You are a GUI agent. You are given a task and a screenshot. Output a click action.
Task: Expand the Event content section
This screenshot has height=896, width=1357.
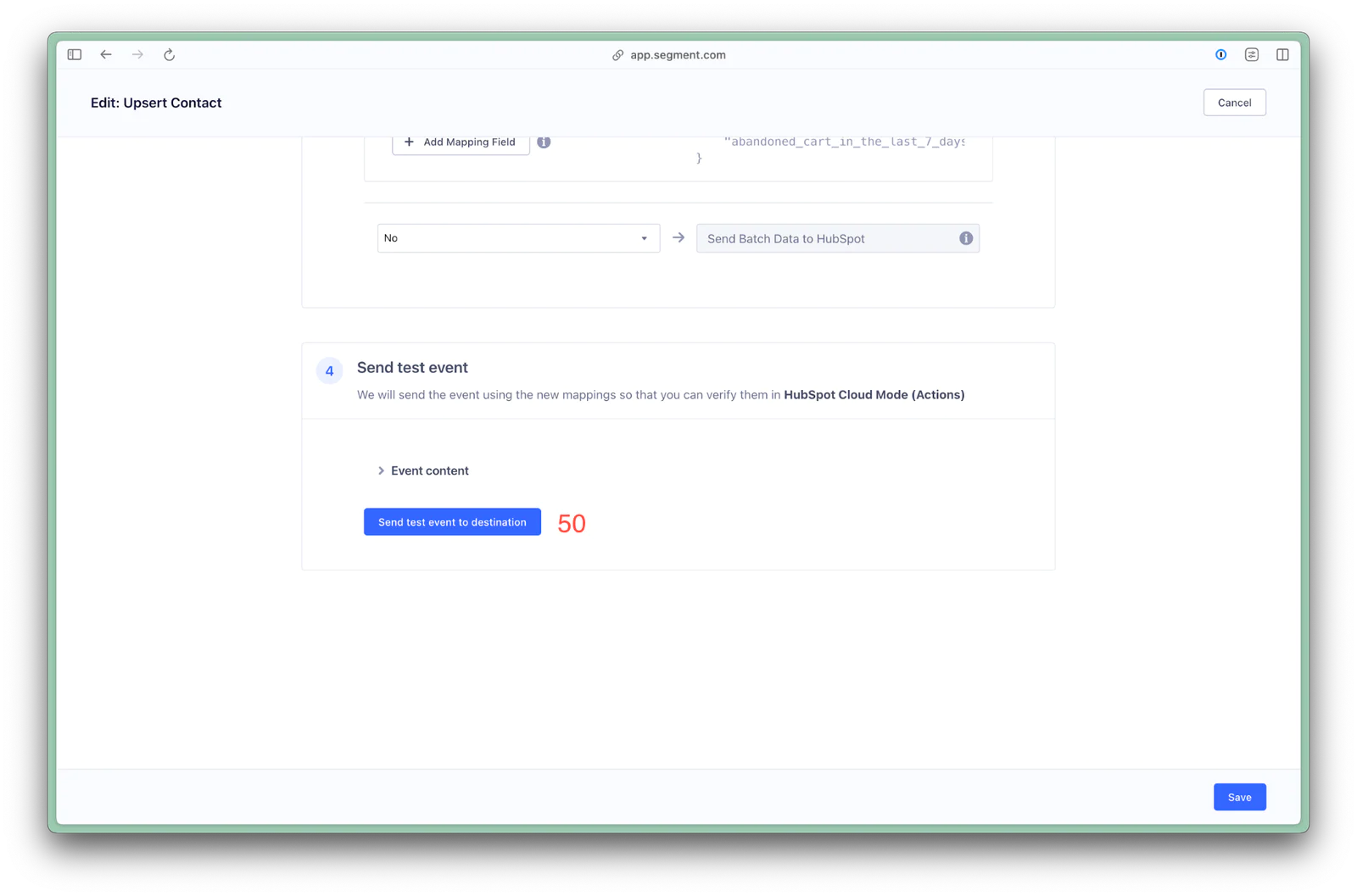(423, 470)
